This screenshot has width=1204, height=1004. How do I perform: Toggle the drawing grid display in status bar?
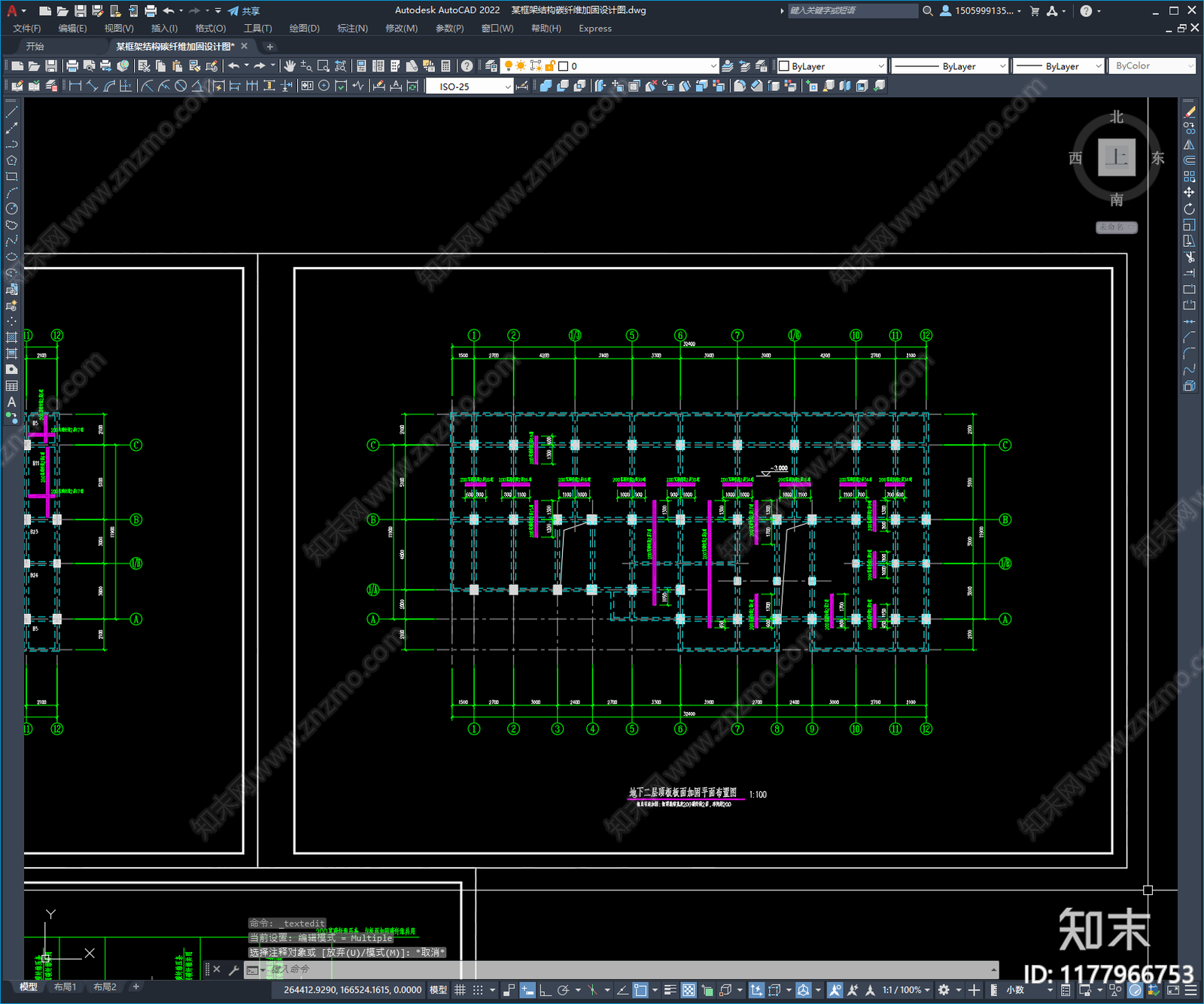pos(460,990)
